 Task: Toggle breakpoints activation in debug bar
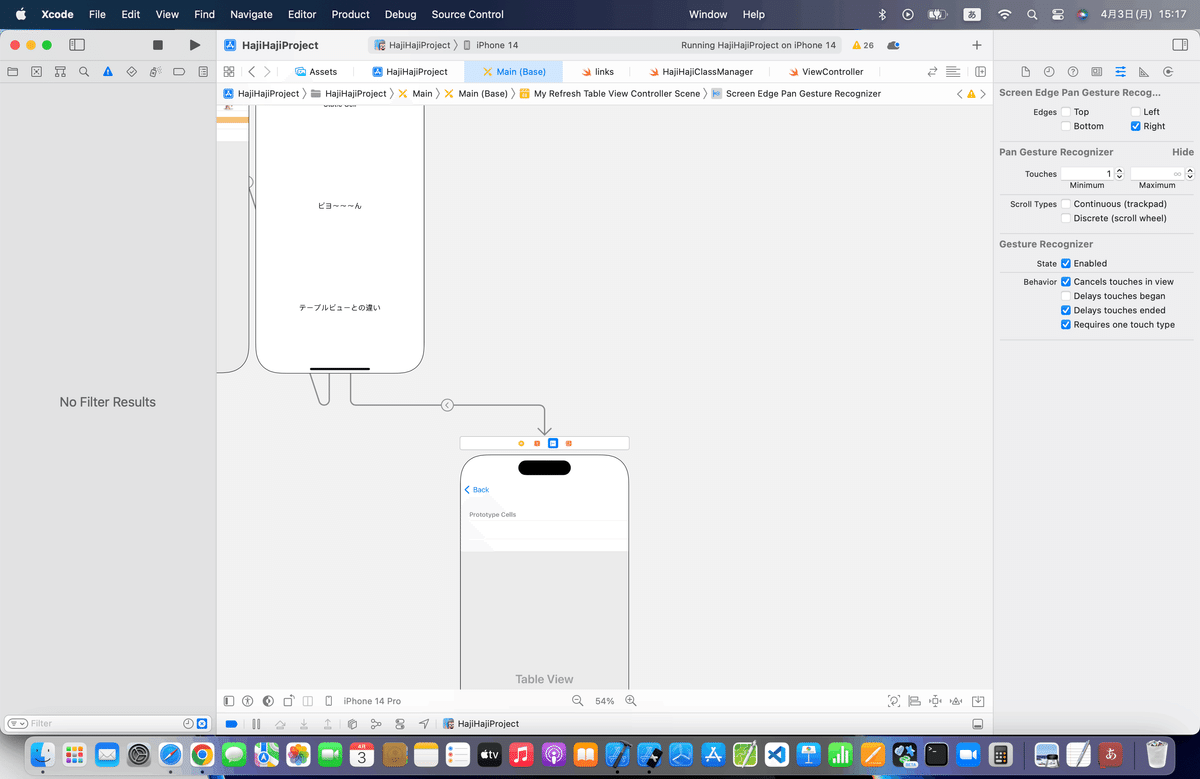tap(231, 724)
